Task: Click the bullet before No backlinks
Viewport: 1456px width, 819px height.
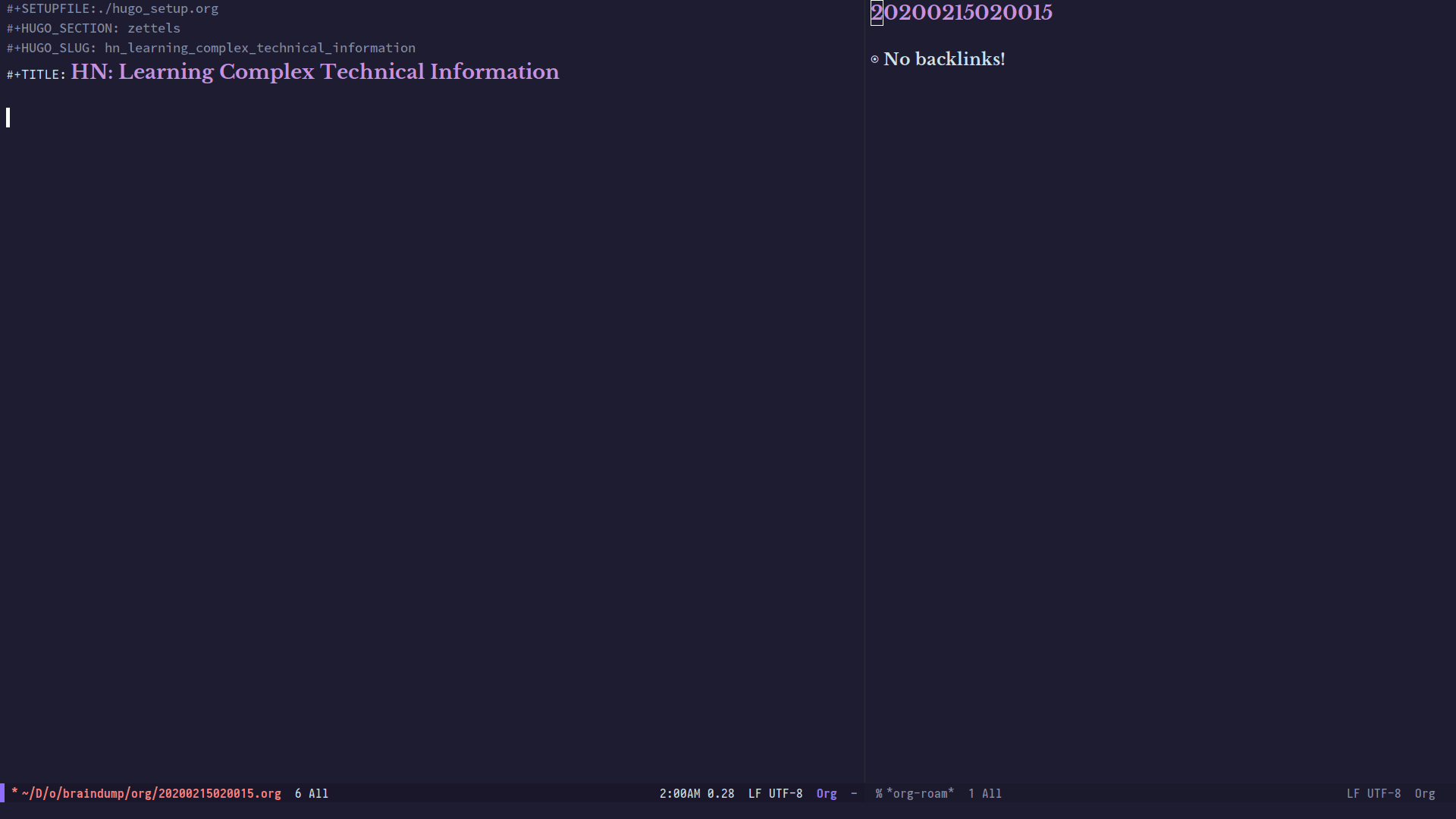Action: [x=874, y=59]
